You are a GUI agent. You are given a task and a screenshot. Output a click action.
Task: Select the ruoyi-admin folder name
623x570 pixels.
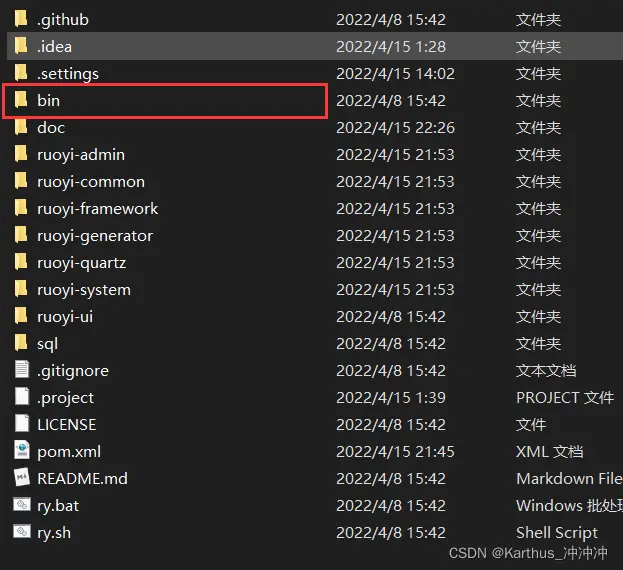pos(81,154)
